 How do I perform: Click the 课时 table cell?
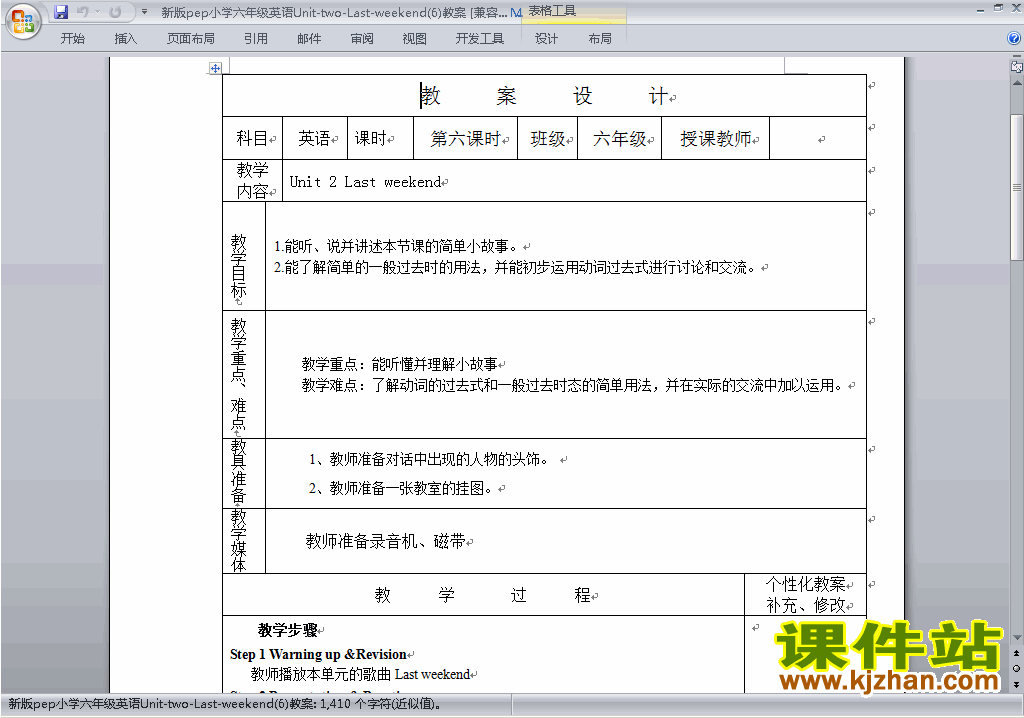(x=381, y=139)
